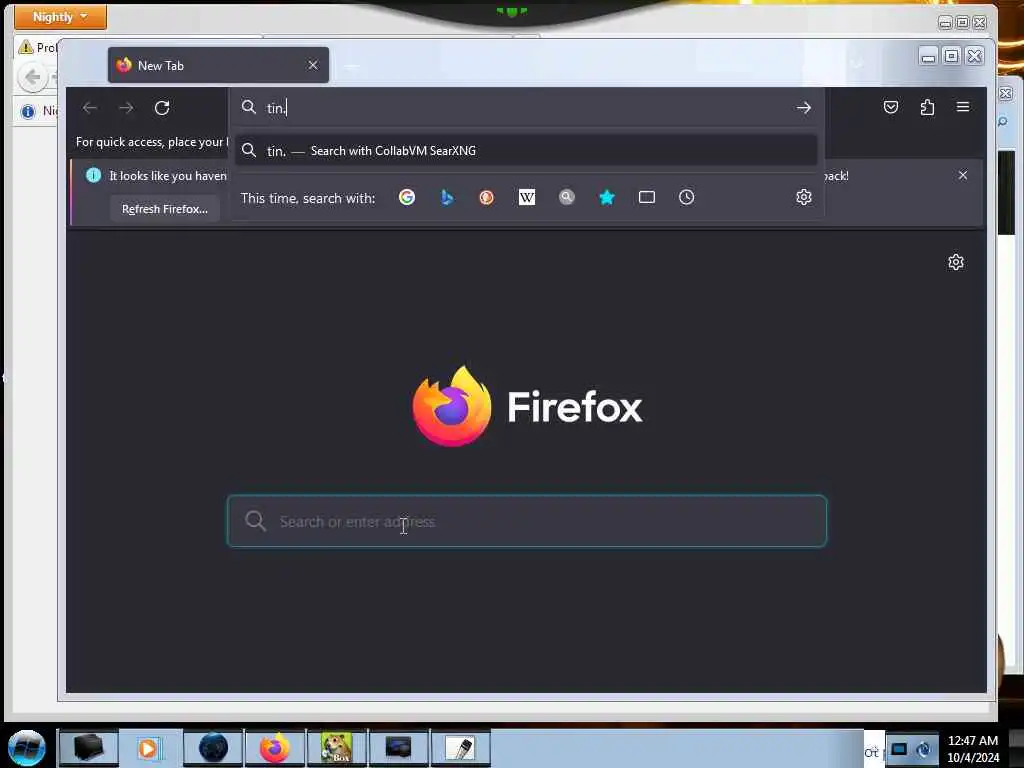Viewport: 1024px width, 768px height.
Task: Search this time with Wikipedia
Action: [526, 197]
